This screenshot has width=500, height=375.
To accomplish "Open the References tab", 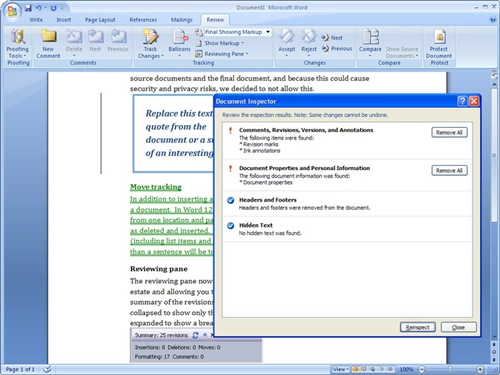I will click(x=143, y=20).
